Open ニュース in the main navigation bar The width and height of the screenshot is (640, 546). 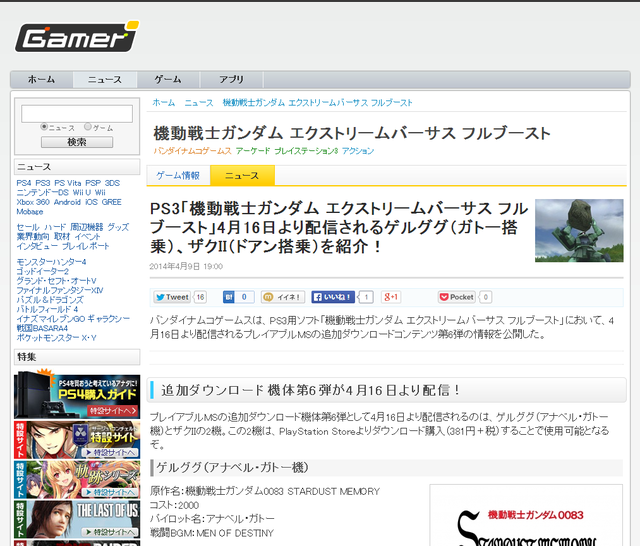[105, 79]
